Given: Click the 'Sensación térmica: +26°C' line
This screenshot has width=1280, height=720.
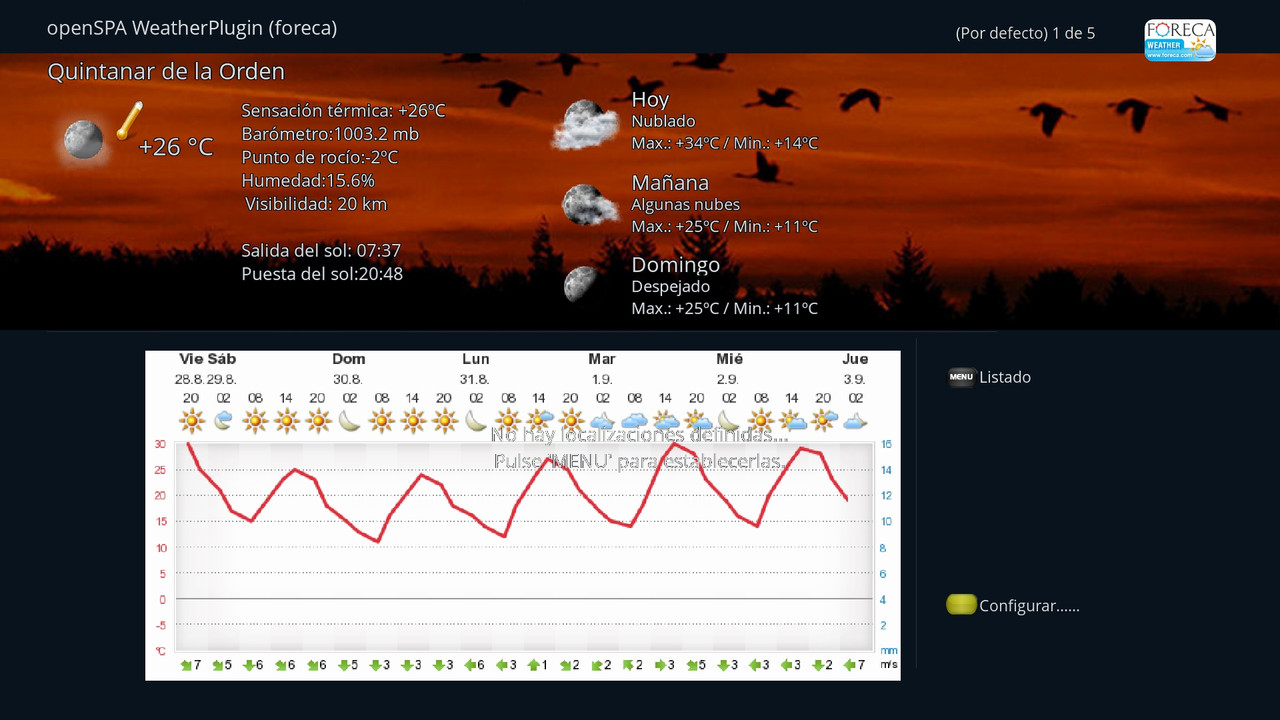Looking at the screenshot, I should pos(343,110).
